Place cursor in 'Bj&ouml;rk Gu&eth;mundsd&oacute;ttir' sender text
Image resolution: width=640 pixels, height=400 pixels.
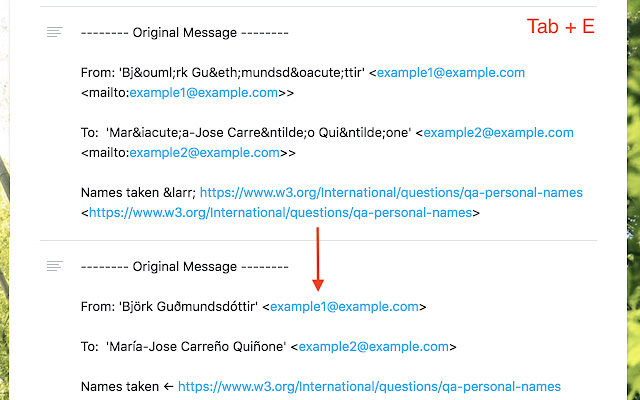(242, 73)
